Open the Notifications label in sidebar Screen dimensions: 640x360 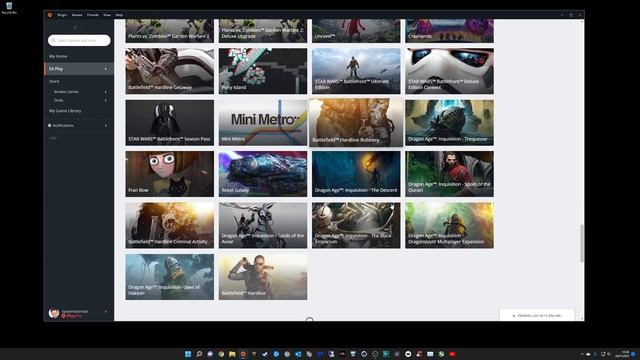point(63,125)
